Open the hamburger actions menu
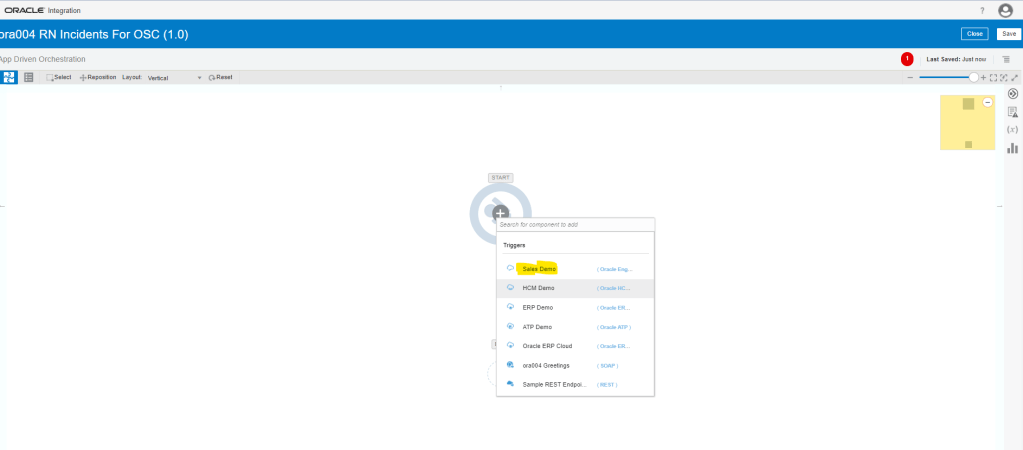 click(x=1006, y=59)
